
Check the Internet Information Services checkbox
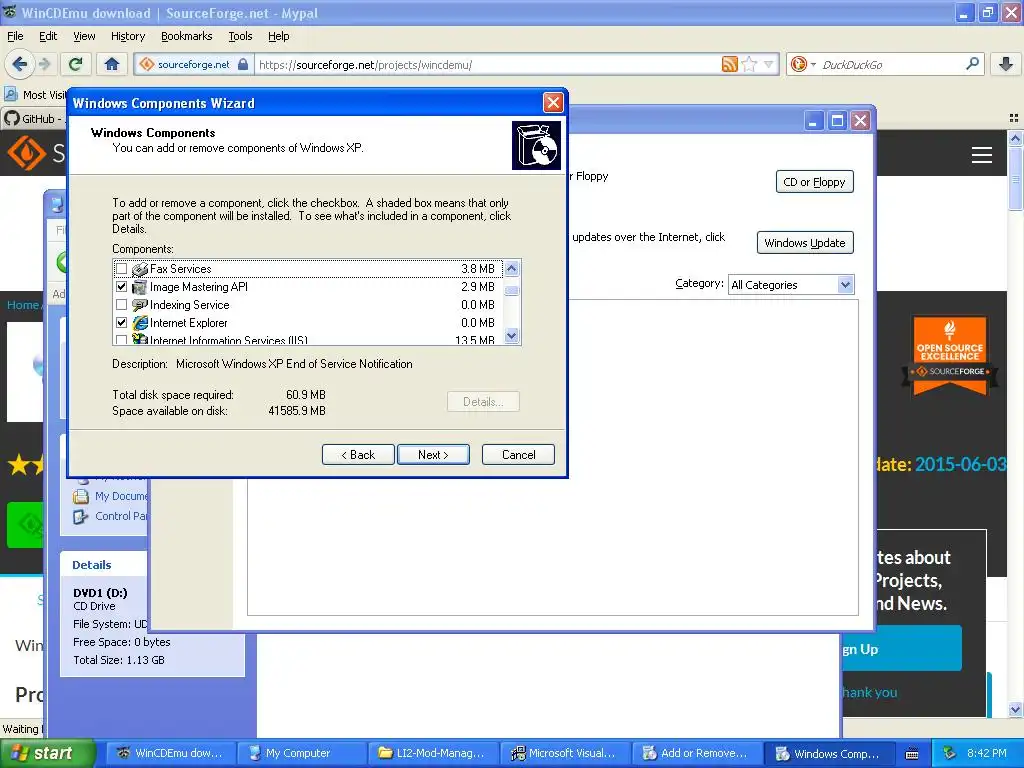click(121, 340)
